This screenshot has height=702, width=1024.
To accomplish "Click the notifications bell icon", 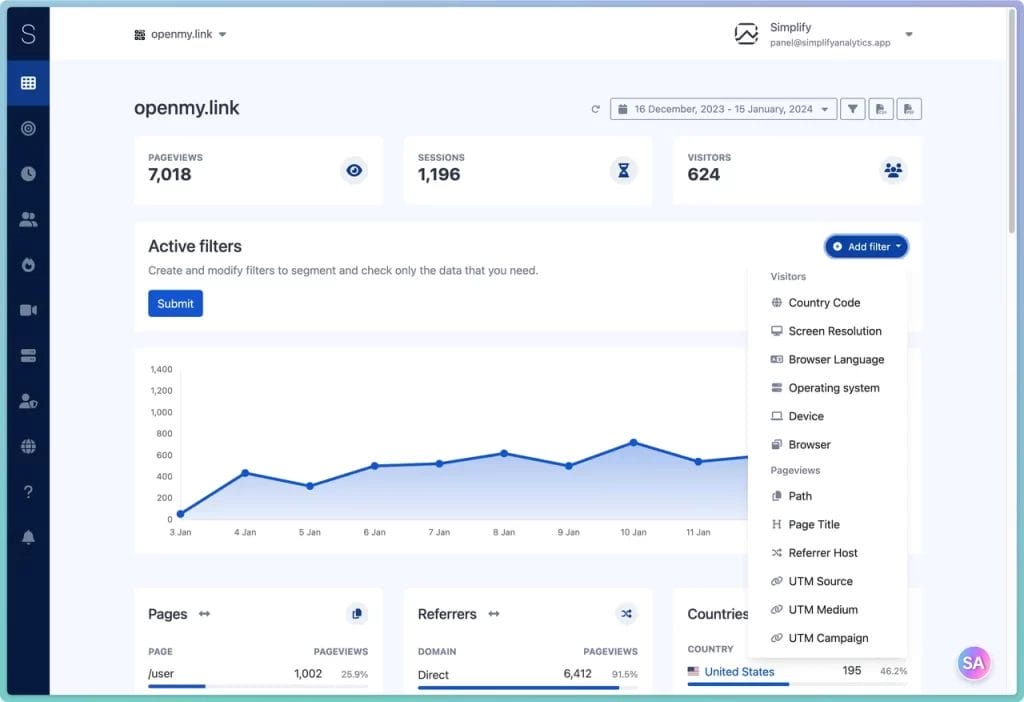I will (x=27, y=537).
